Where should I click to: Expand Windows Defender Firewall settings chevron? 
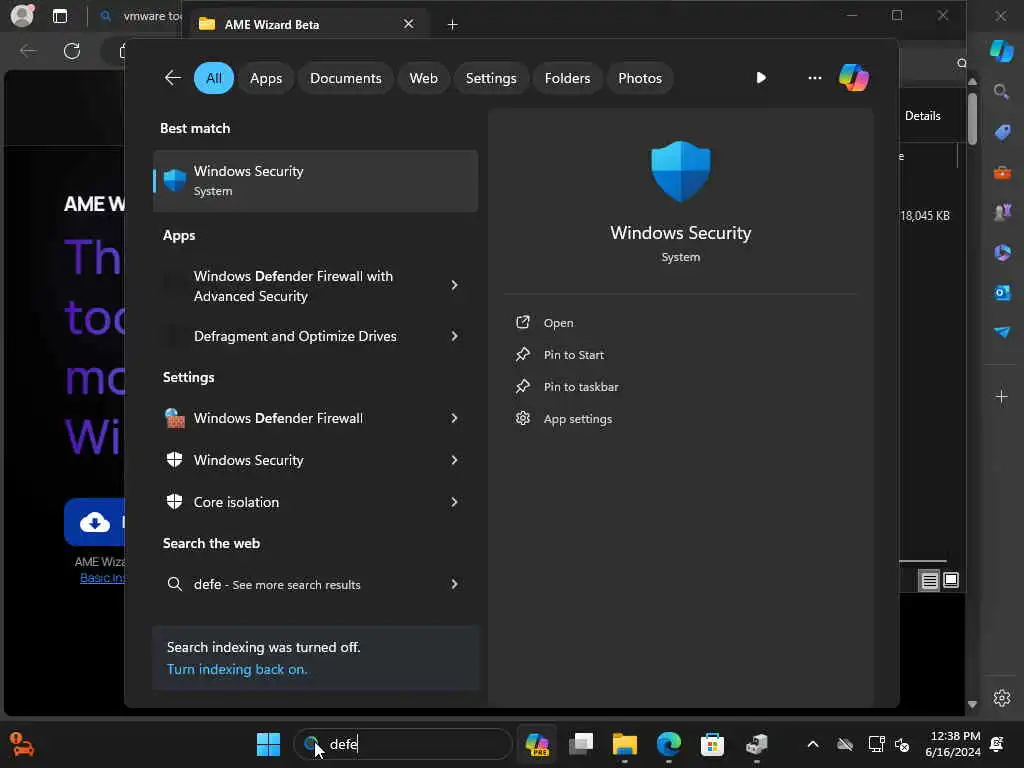point(455,419)
